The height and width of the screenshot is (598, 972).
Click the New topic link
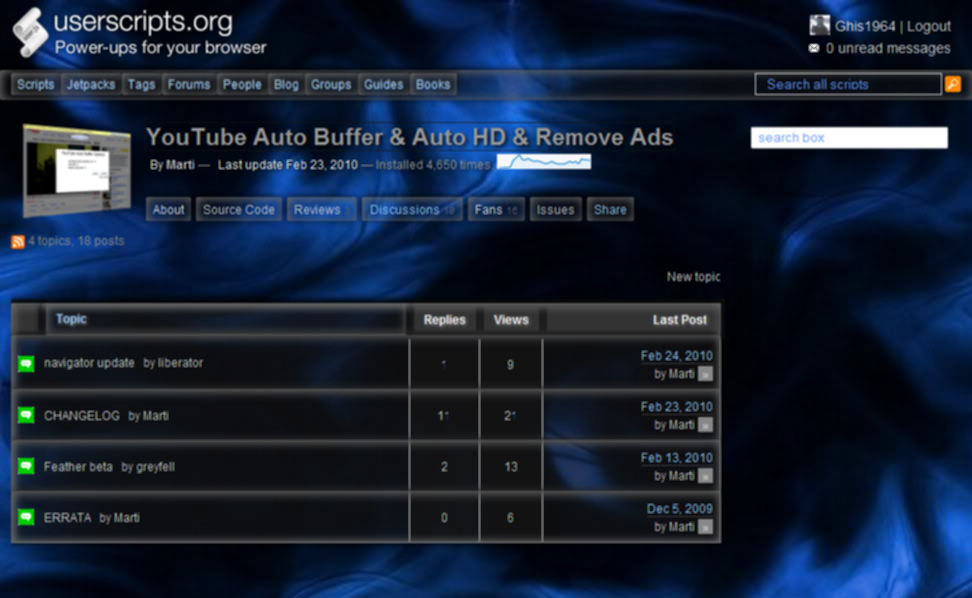pyautogui.click(x=693, y=276)
